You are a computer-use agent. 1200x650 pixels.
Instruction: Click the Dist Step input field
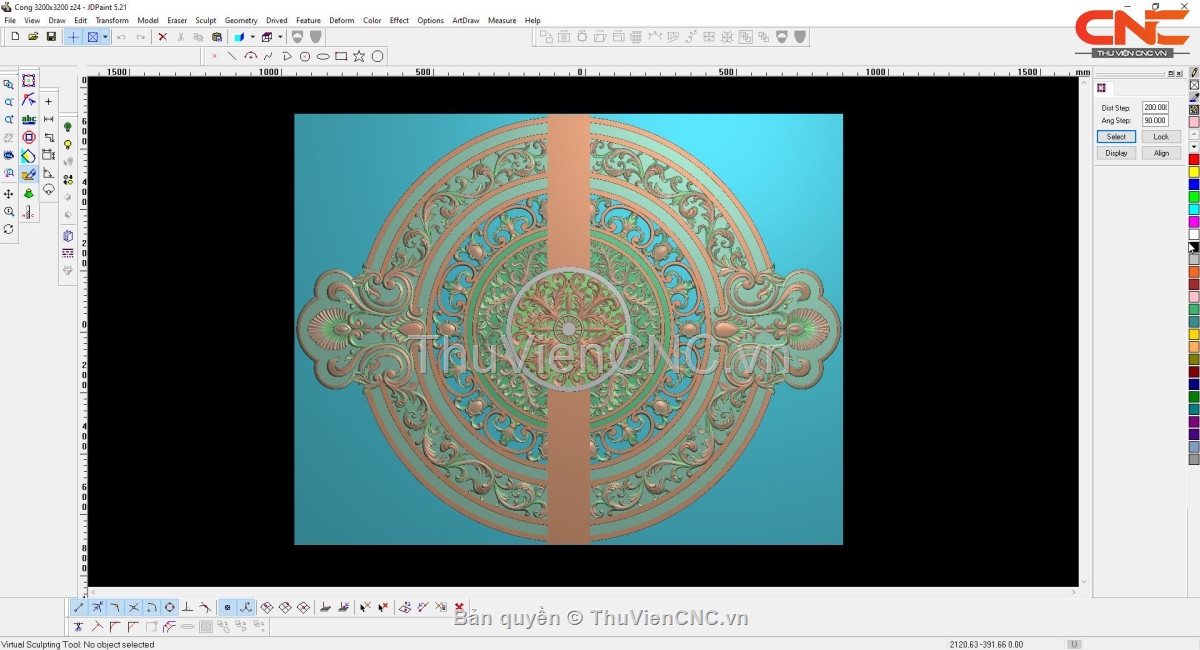[1155, 108]
